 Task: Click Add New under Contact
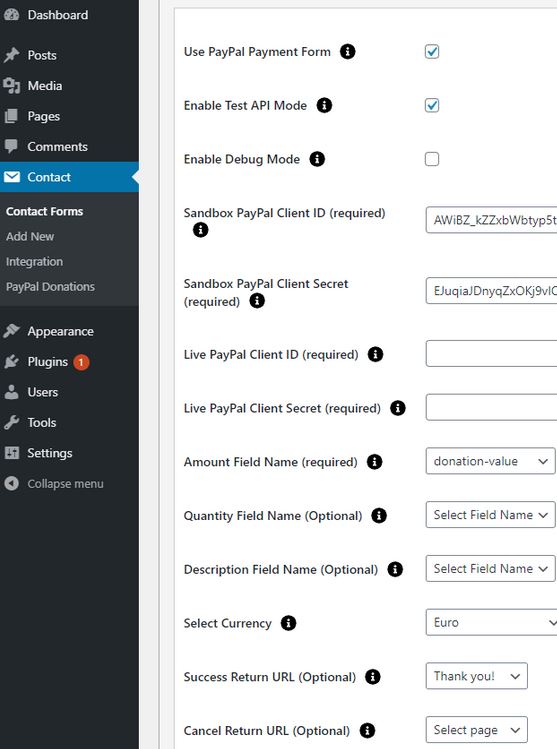tap(30, 236)
